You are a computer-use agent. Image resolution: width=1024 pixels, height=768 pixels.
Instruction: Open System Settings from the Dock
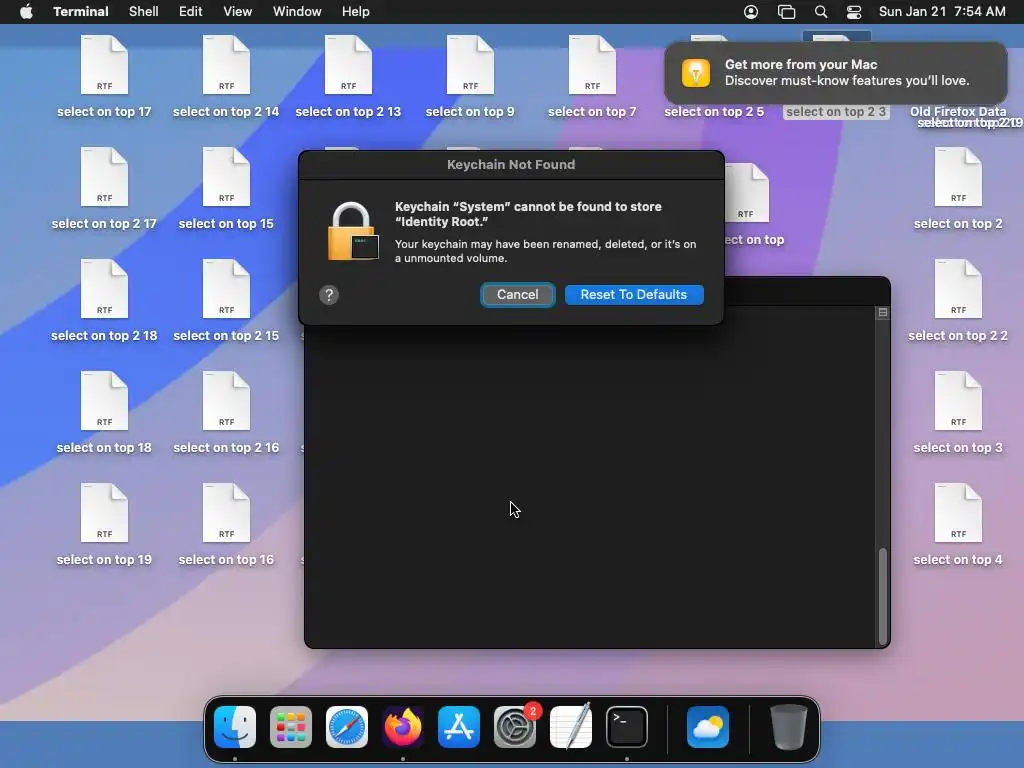[x=515, y=727]
